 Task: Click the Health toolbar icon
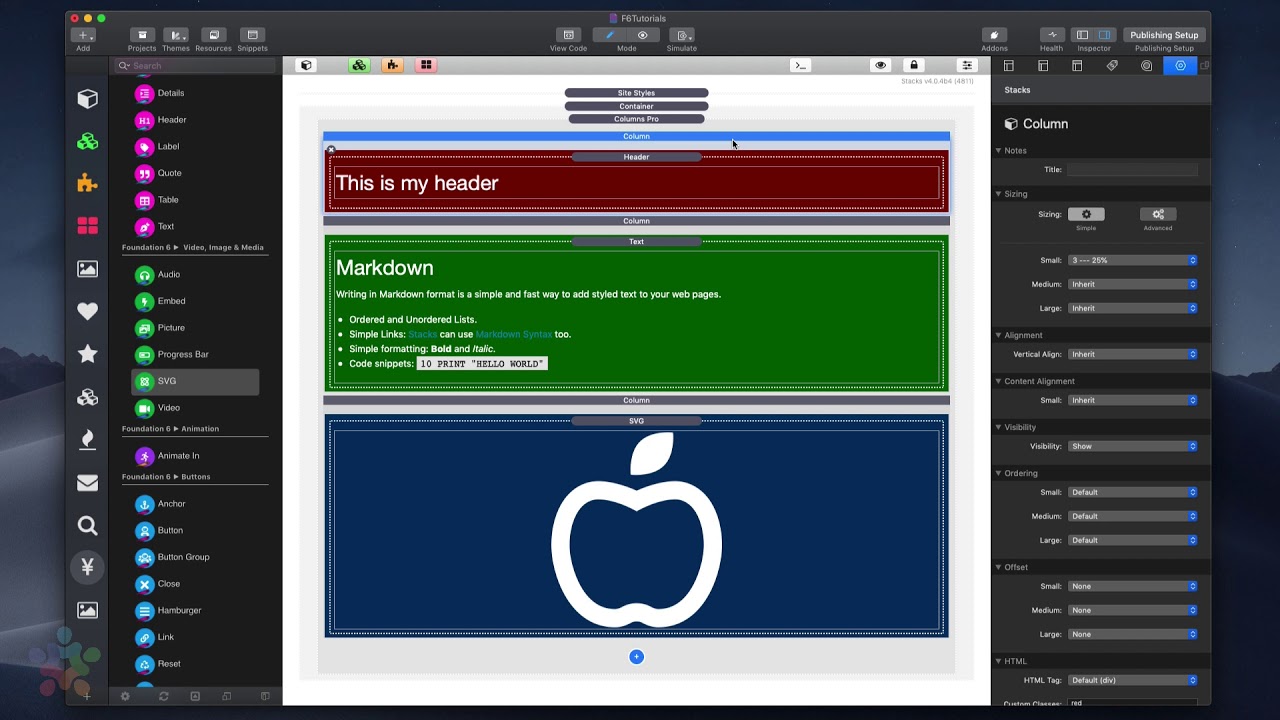point(1052,35)
